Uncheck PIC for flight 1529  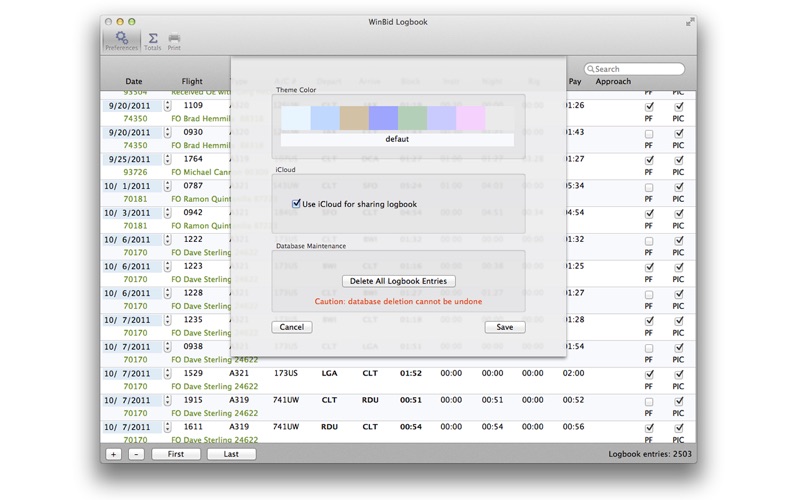(678, 374)
